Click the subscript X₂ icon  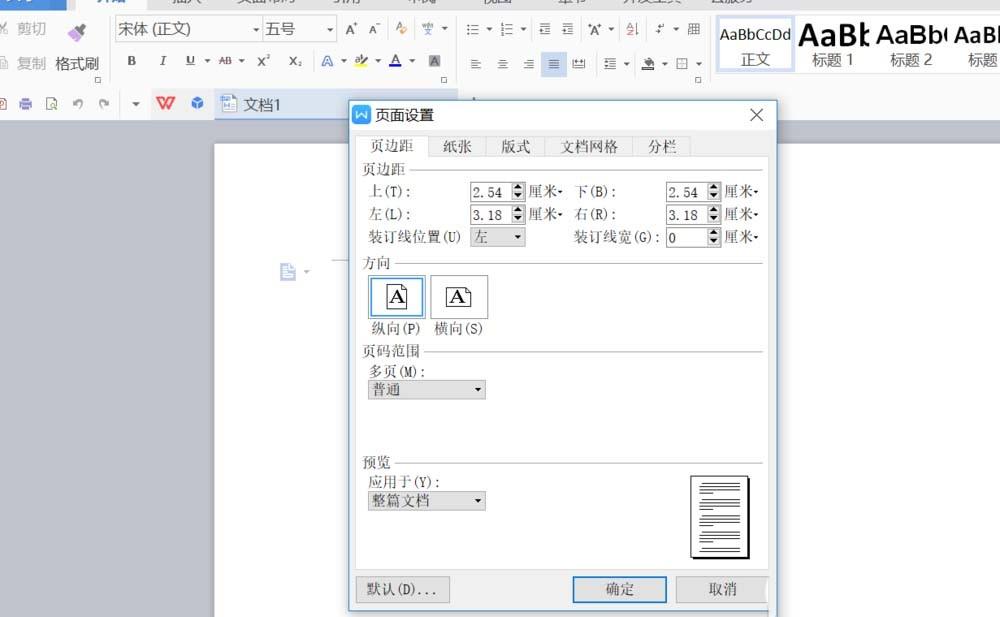[296, 61]
